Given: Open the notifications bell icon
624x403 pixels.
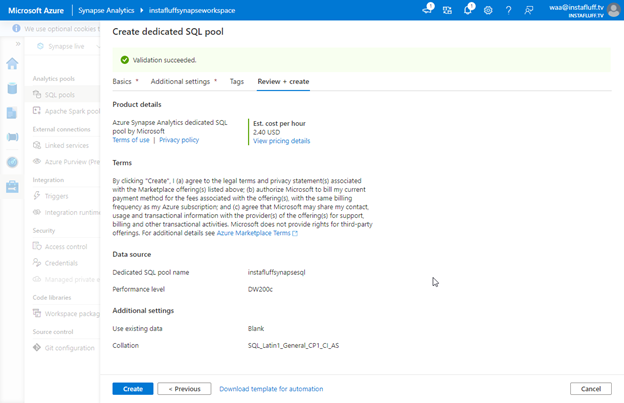Looking at the screenshot, I should click(468, 10).
